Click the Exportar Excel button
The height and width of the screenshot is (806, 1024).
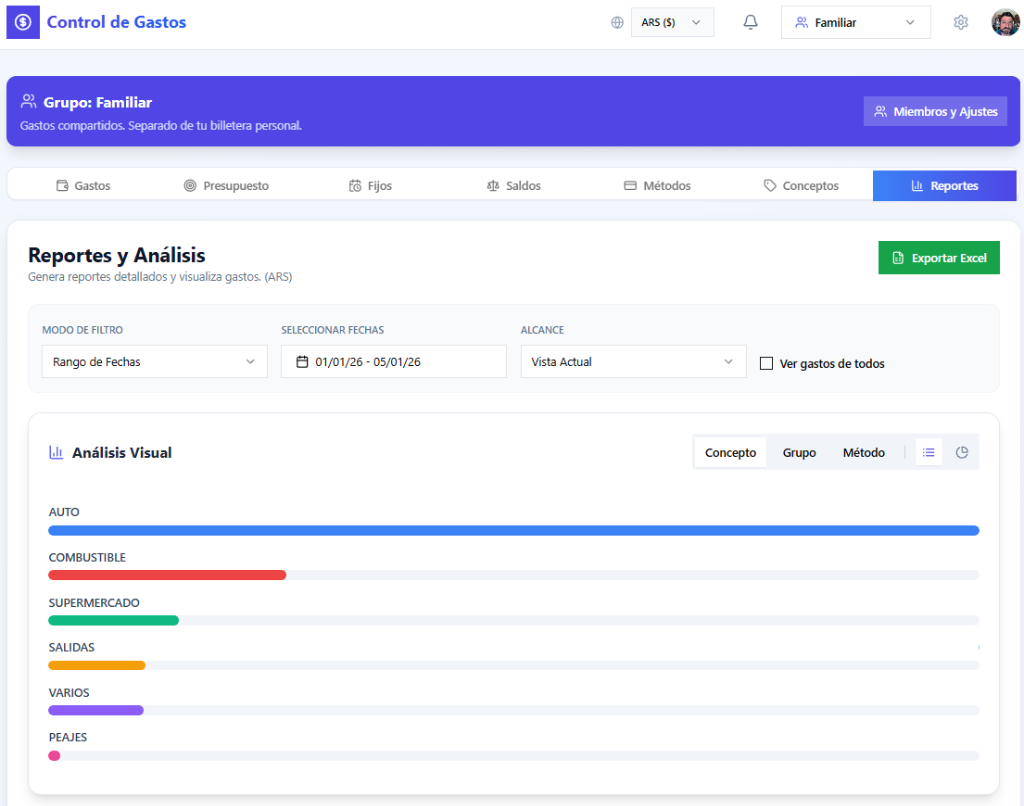click(938, 258)
